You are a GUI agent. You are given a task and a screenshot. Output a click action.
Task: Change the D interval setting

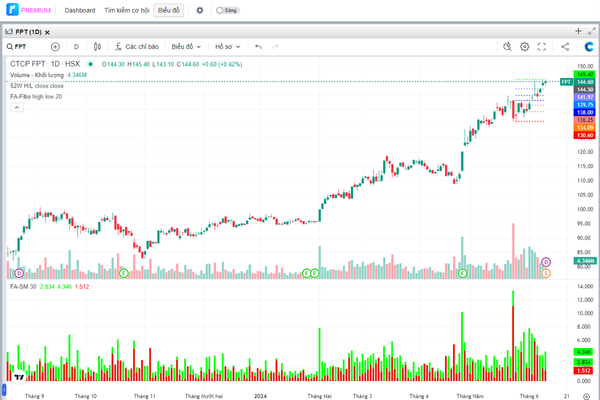click(x=76, y=47)
